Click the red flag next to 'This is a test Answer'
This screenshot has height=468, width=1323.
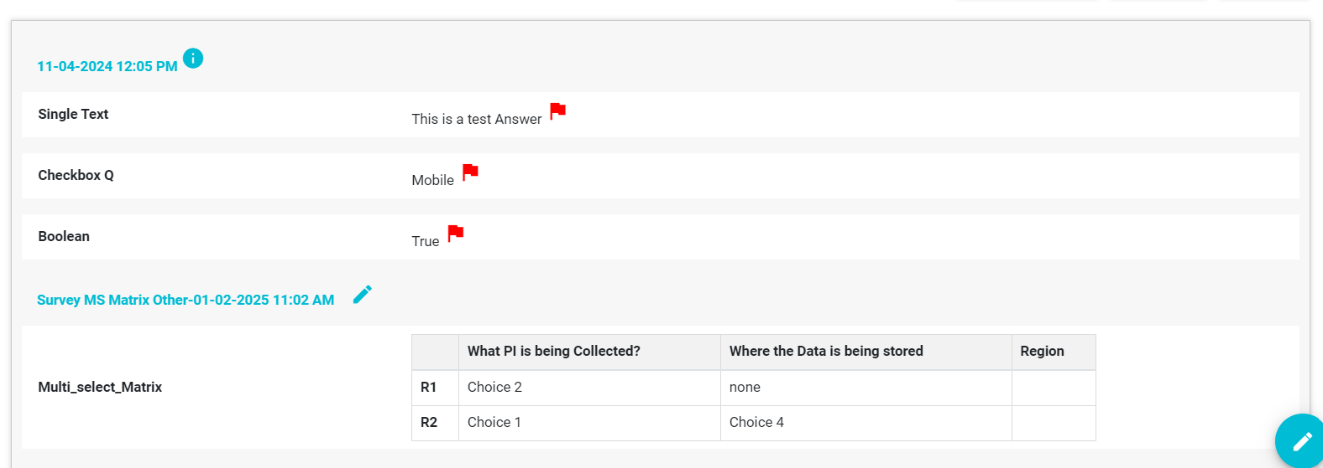pos(558,111)
